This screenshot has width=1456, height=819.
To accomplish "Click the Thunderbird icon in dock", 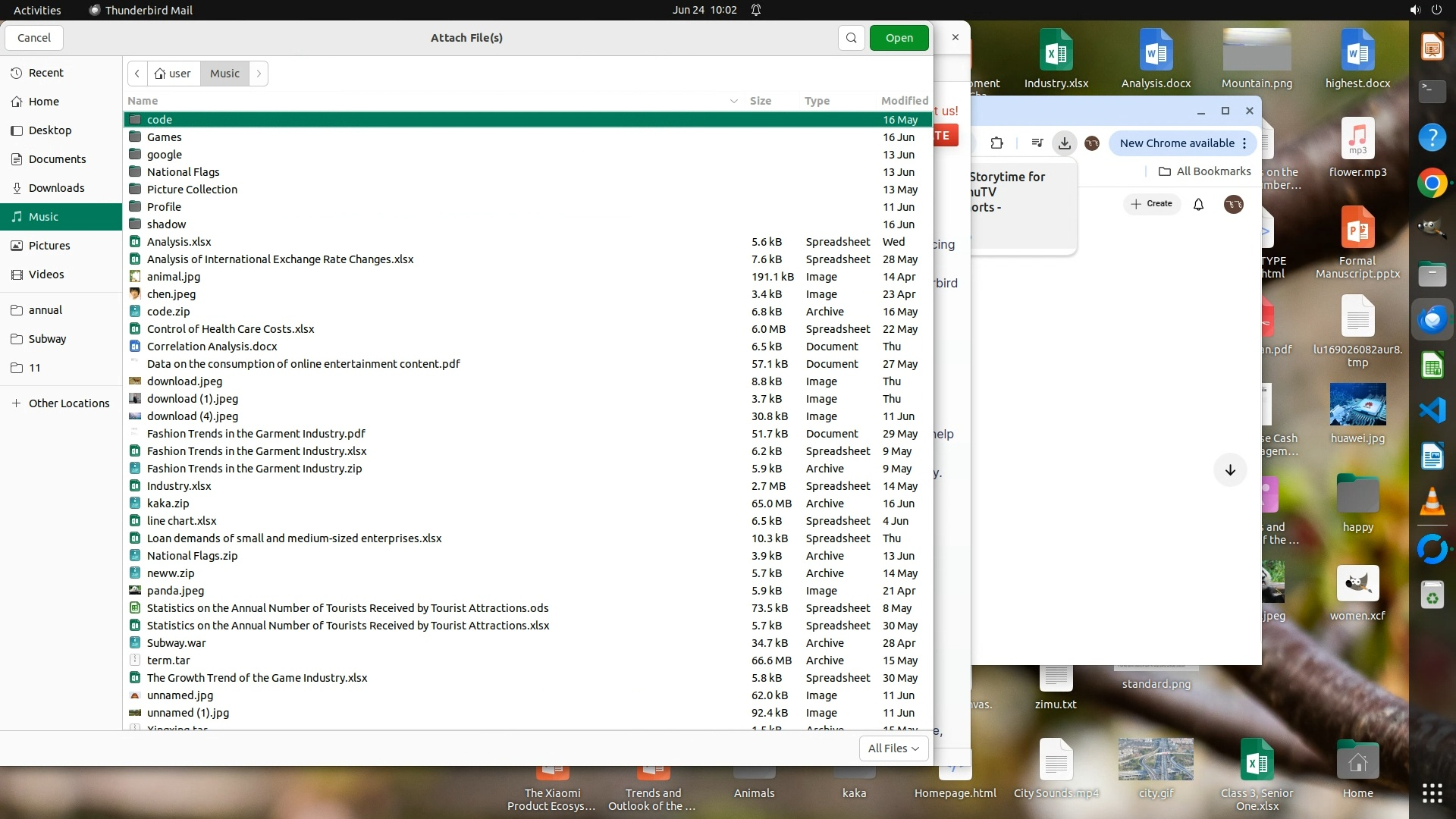I will click(x=1432, y=320).
